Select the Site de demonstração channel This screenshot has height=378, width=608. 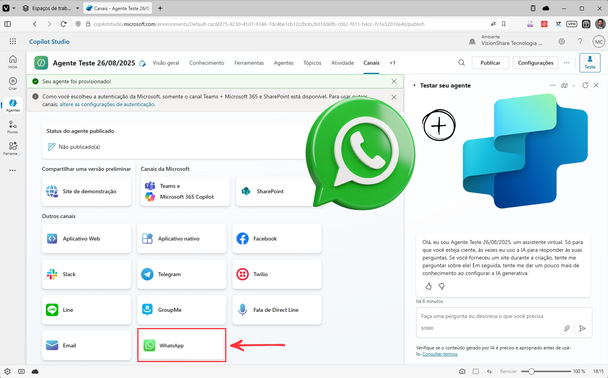point(86,191)
